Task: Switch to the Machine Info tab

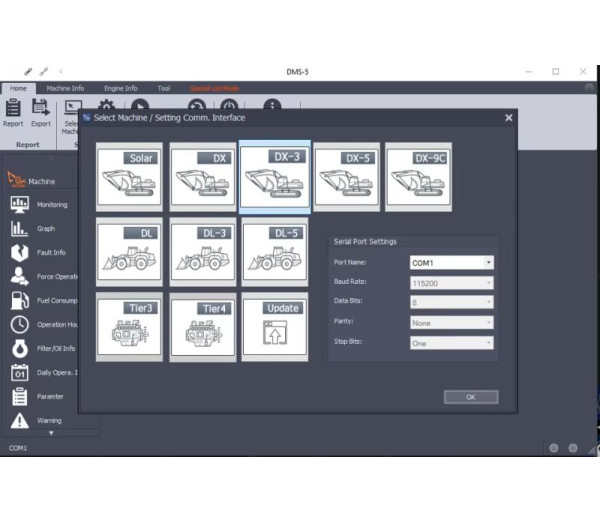Action: click(66, 88)
